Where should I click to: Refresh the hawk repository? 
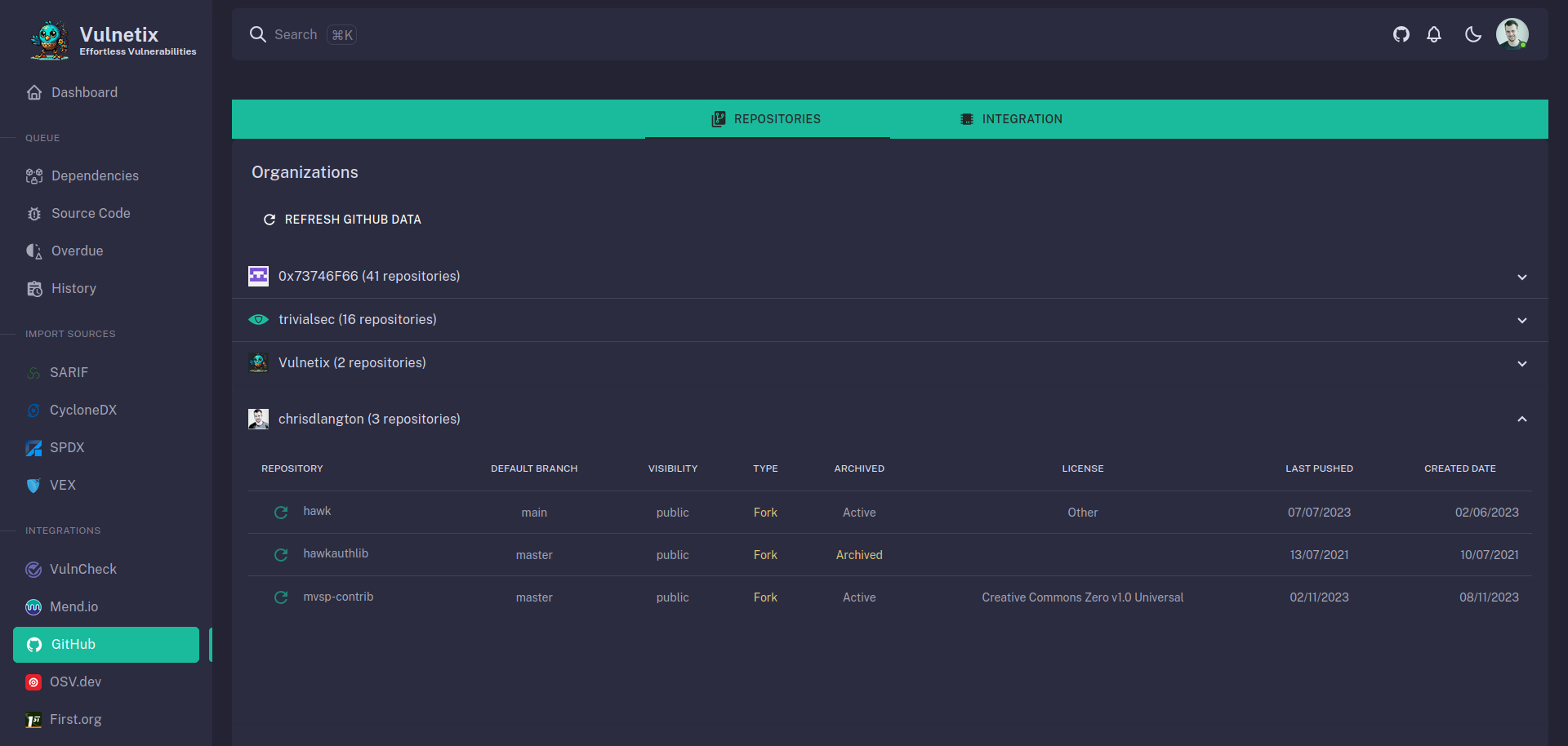[281, 513]
